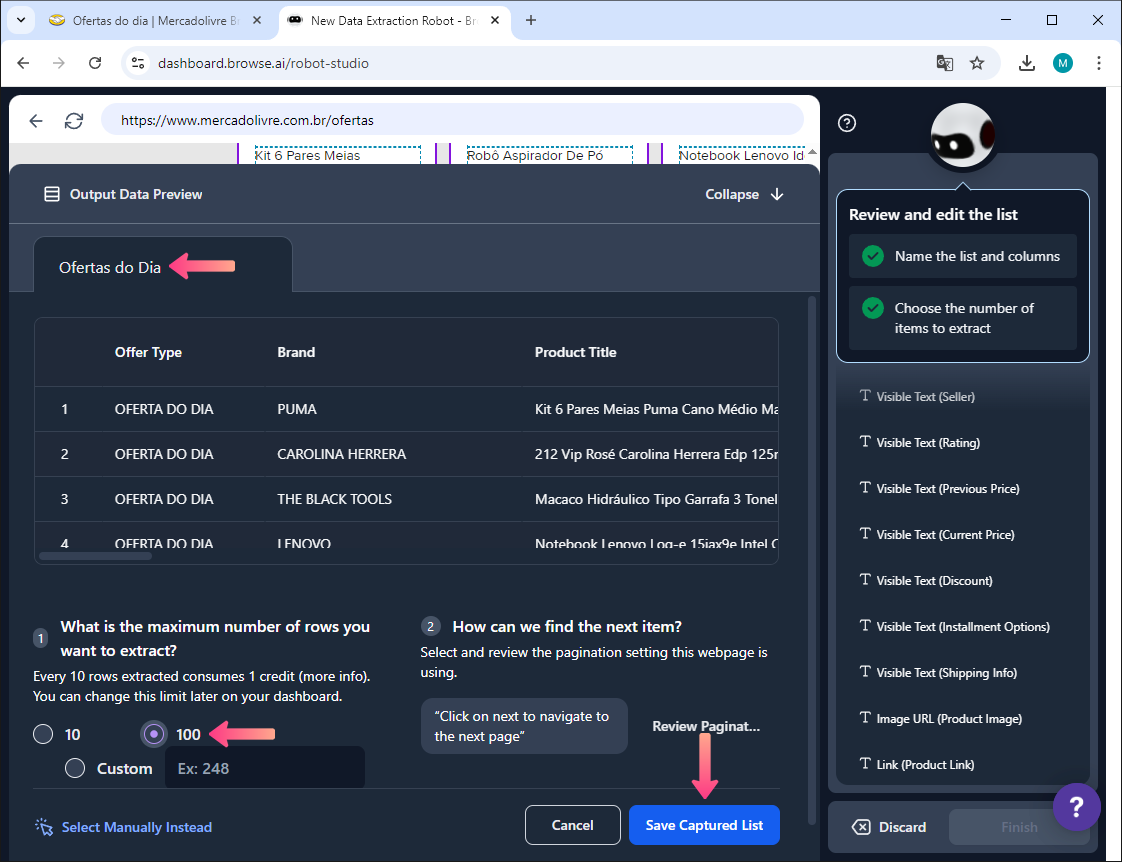The width and height of the screenshot is (1122, 862).
Task: Click the Chrome forward arrow button
Action: pos(59,63)
